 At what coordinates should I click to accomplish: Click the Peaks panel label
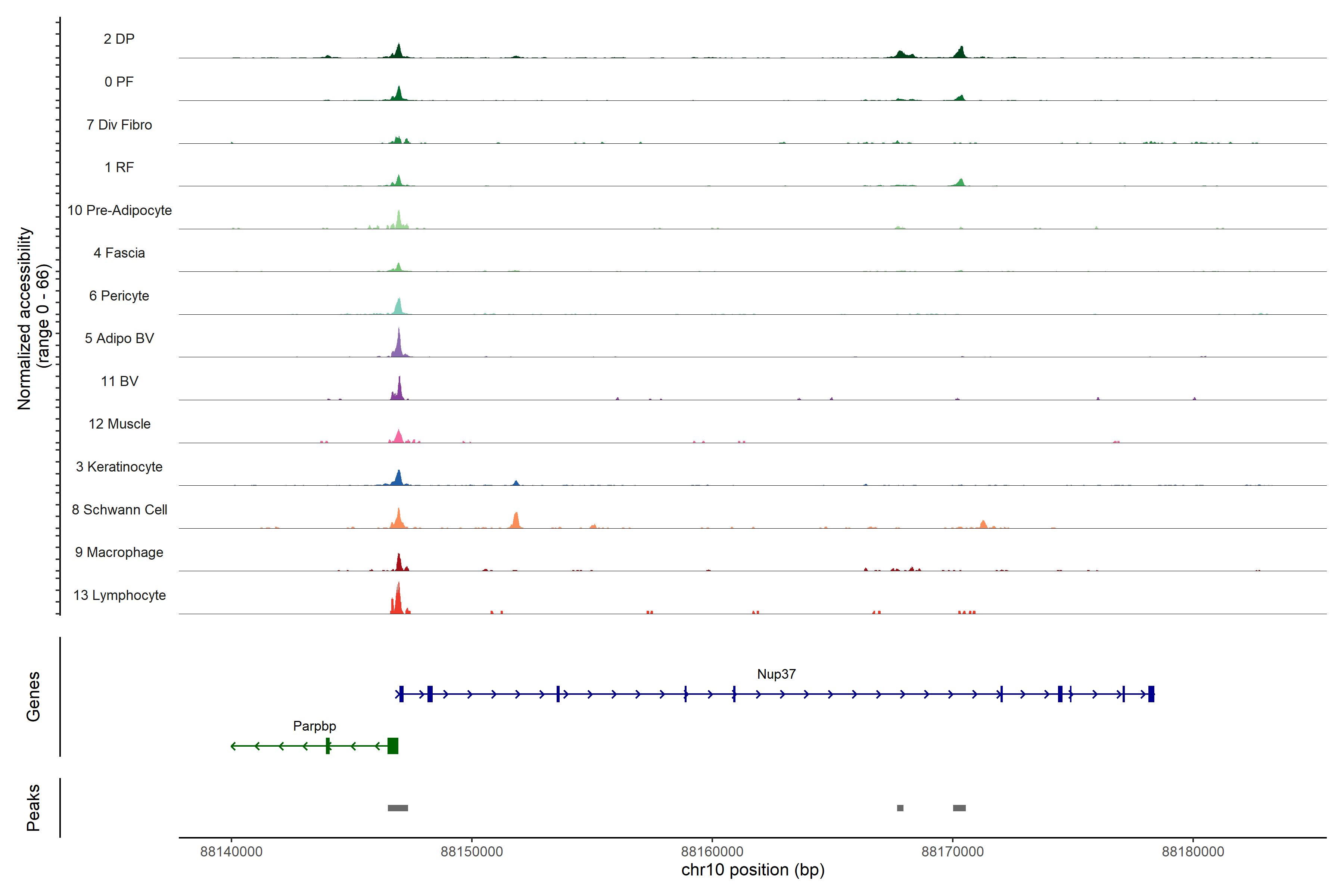tap(33, 808)
